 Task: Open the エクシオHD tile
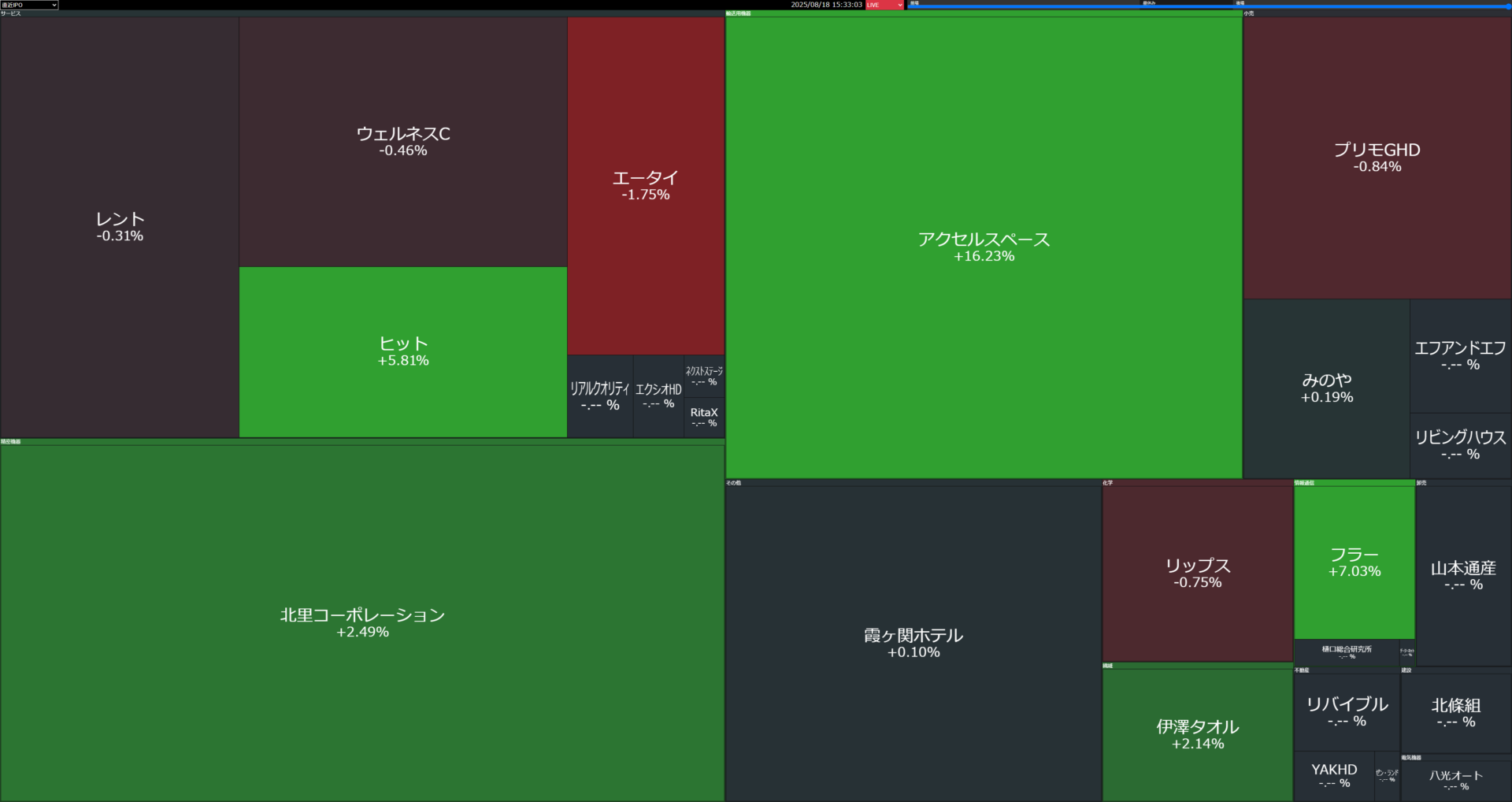658,396
